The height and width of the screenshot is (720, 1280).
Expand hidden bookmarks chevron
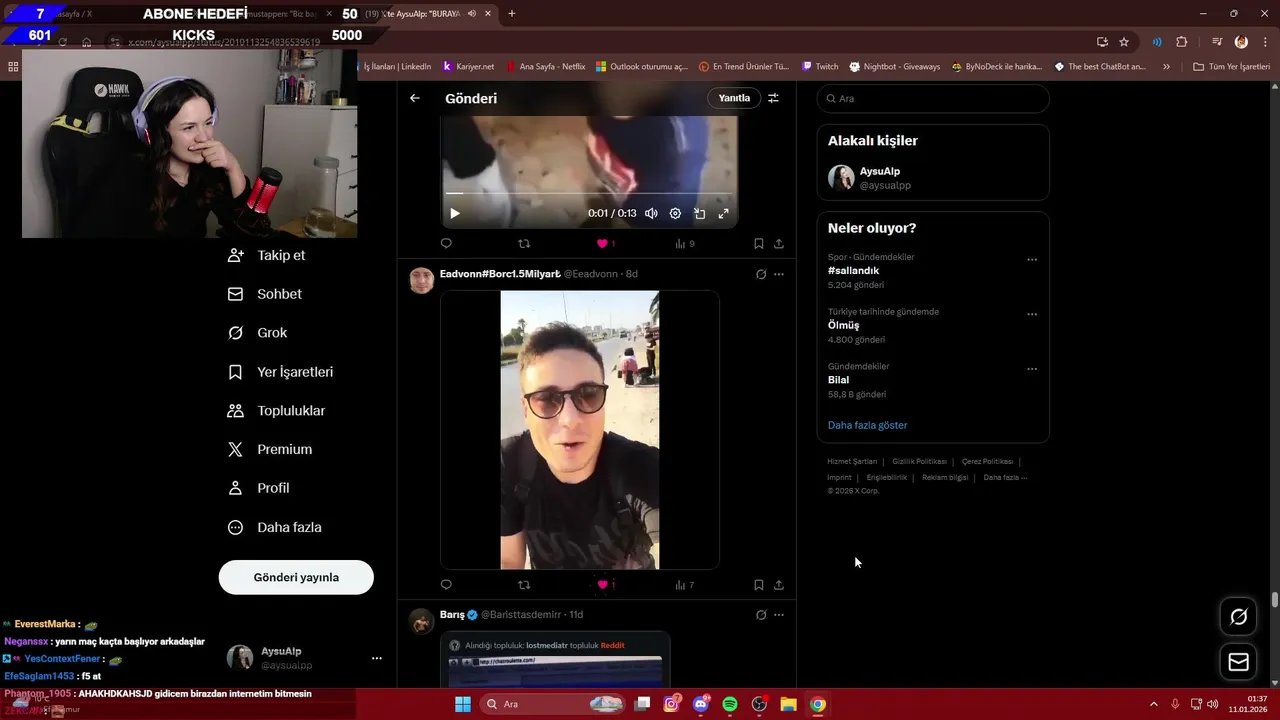click(x=1166, y=67)
